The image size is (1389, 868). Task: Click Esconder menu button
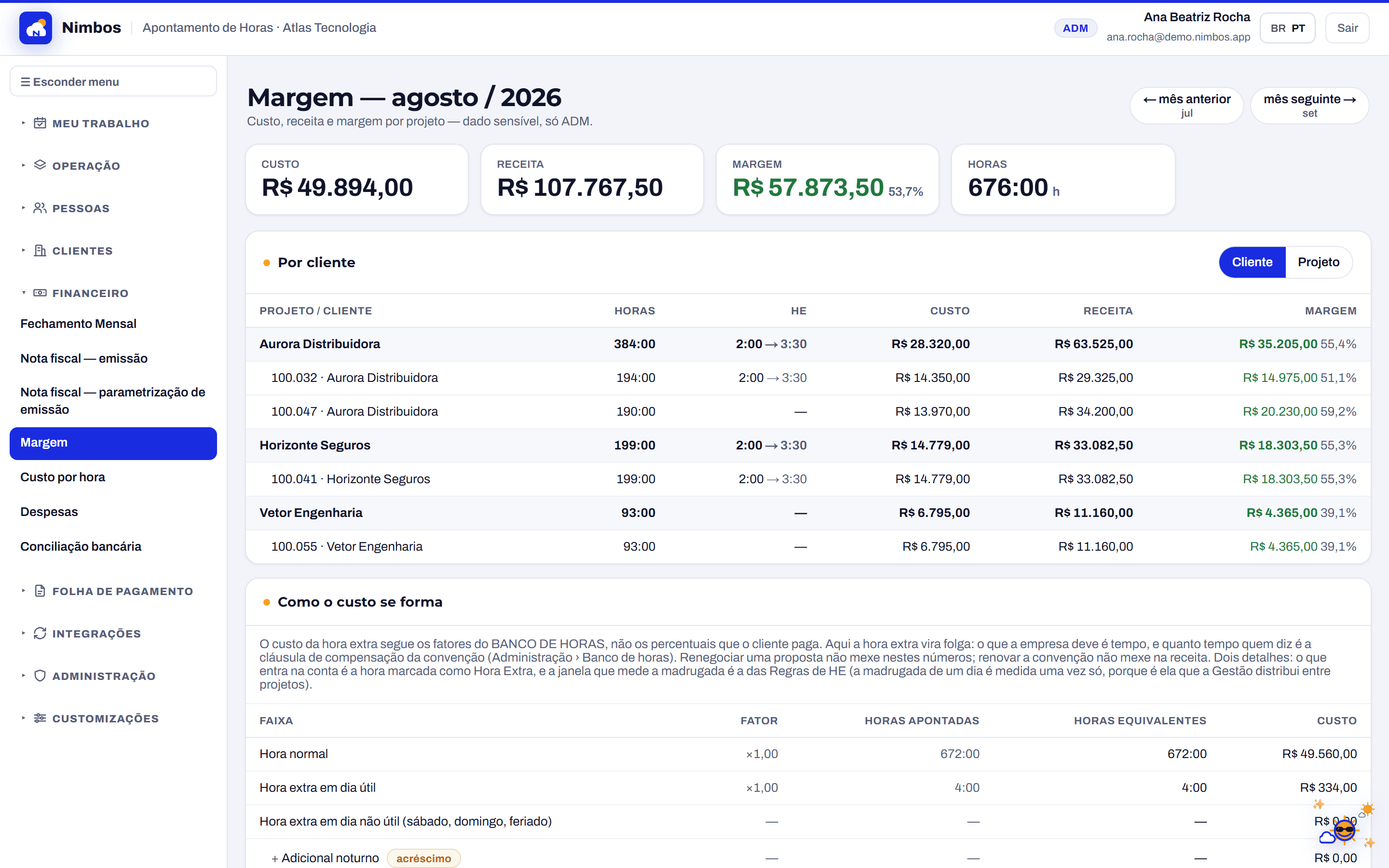point(113,81)
